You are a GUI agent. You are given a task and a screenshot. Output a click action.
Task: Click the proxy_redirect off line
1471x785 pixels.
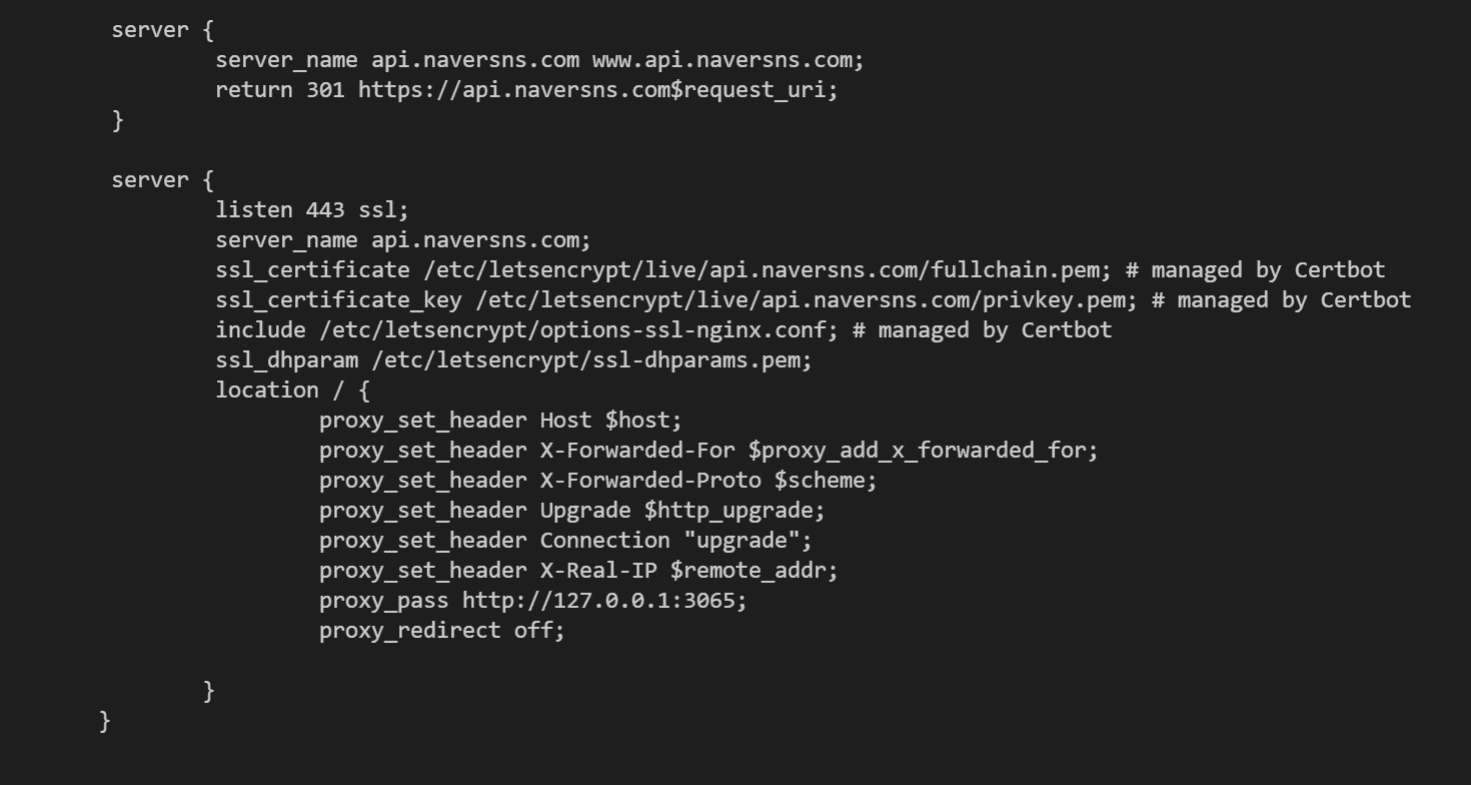(x=441, y=630)
